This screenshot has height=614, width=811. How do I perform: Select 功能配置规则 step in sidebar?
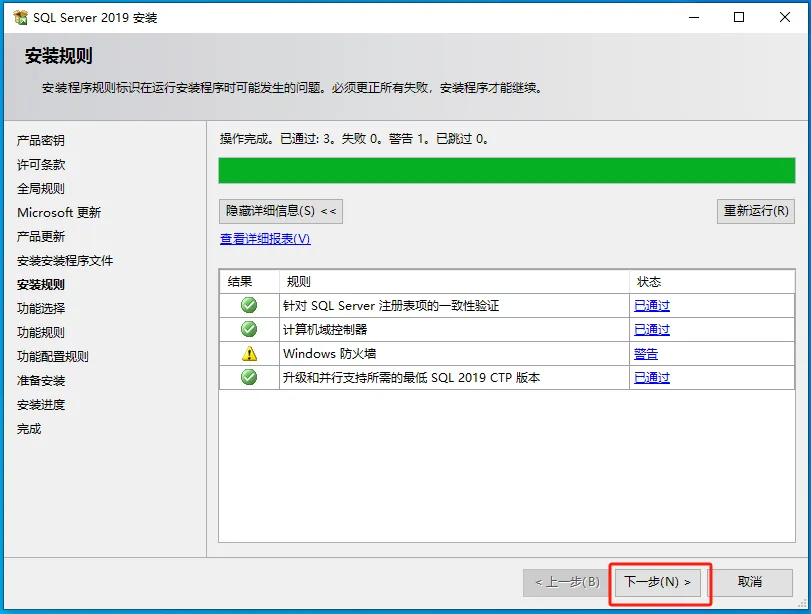[53, 356]
